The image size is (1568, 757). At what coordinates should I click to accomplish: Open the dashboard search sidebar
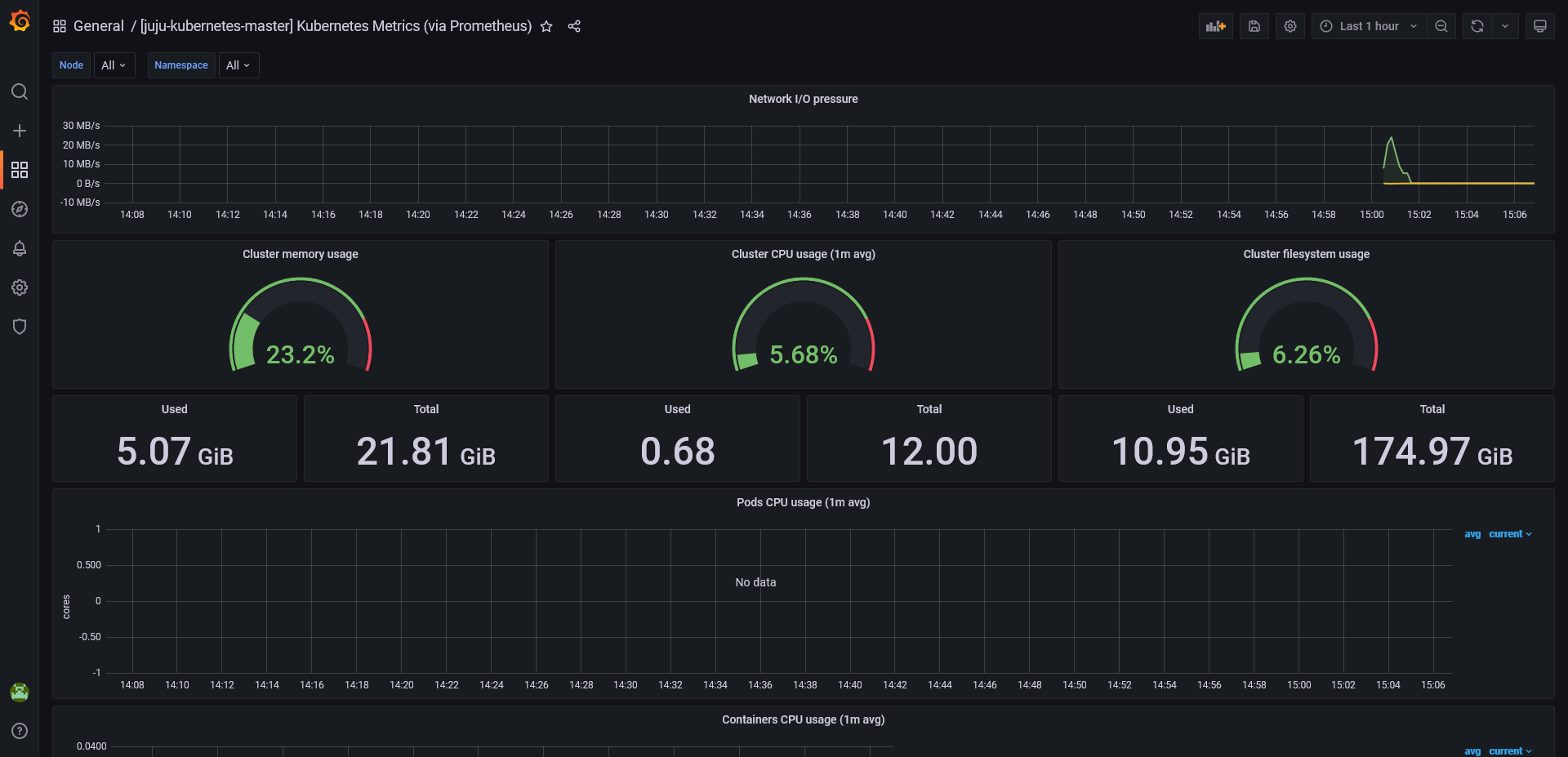(x=20, y=91)
